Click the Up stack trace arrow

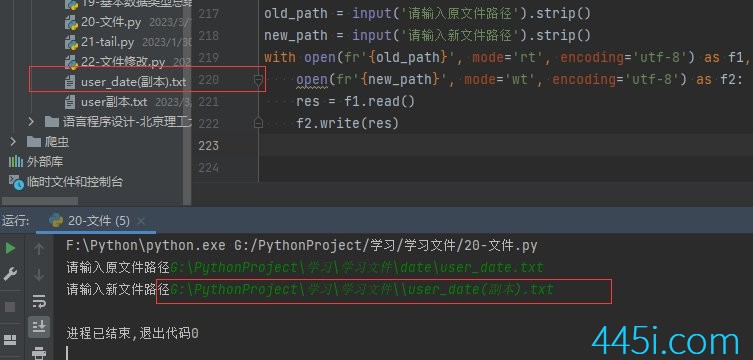(39, 248)
